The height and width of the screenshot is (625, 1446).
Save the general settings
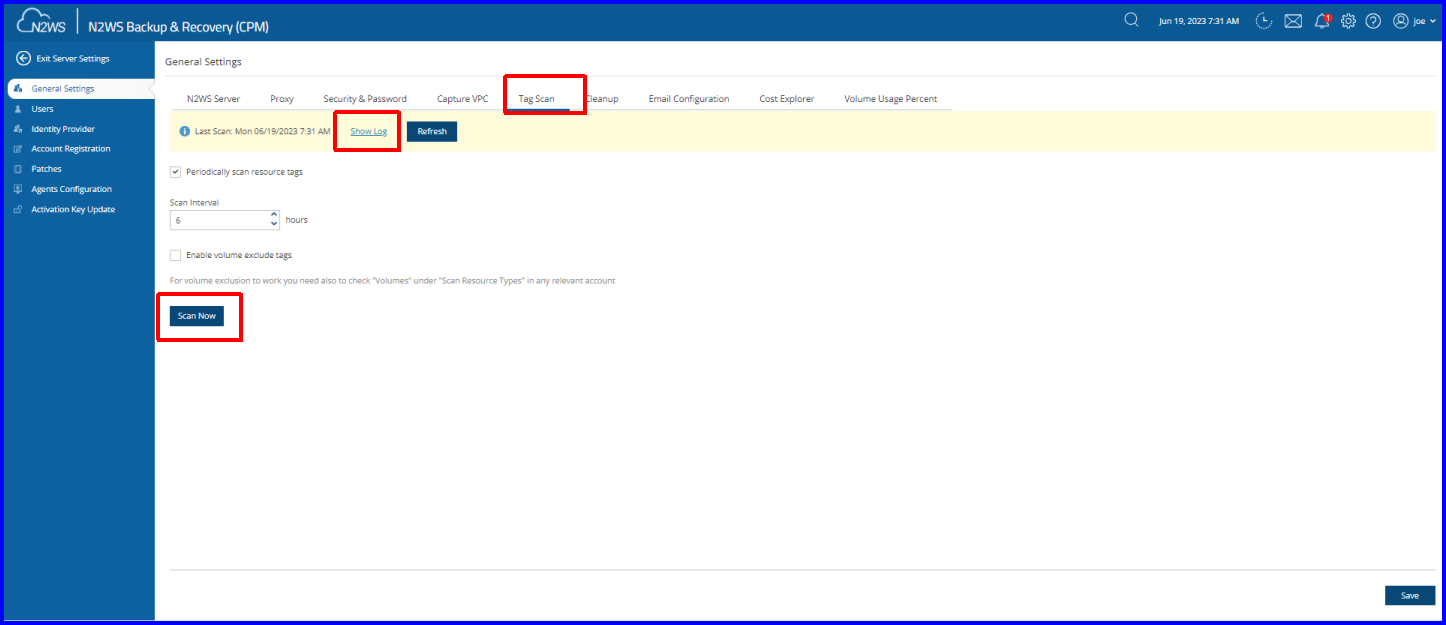click(x=1410, y=596)
